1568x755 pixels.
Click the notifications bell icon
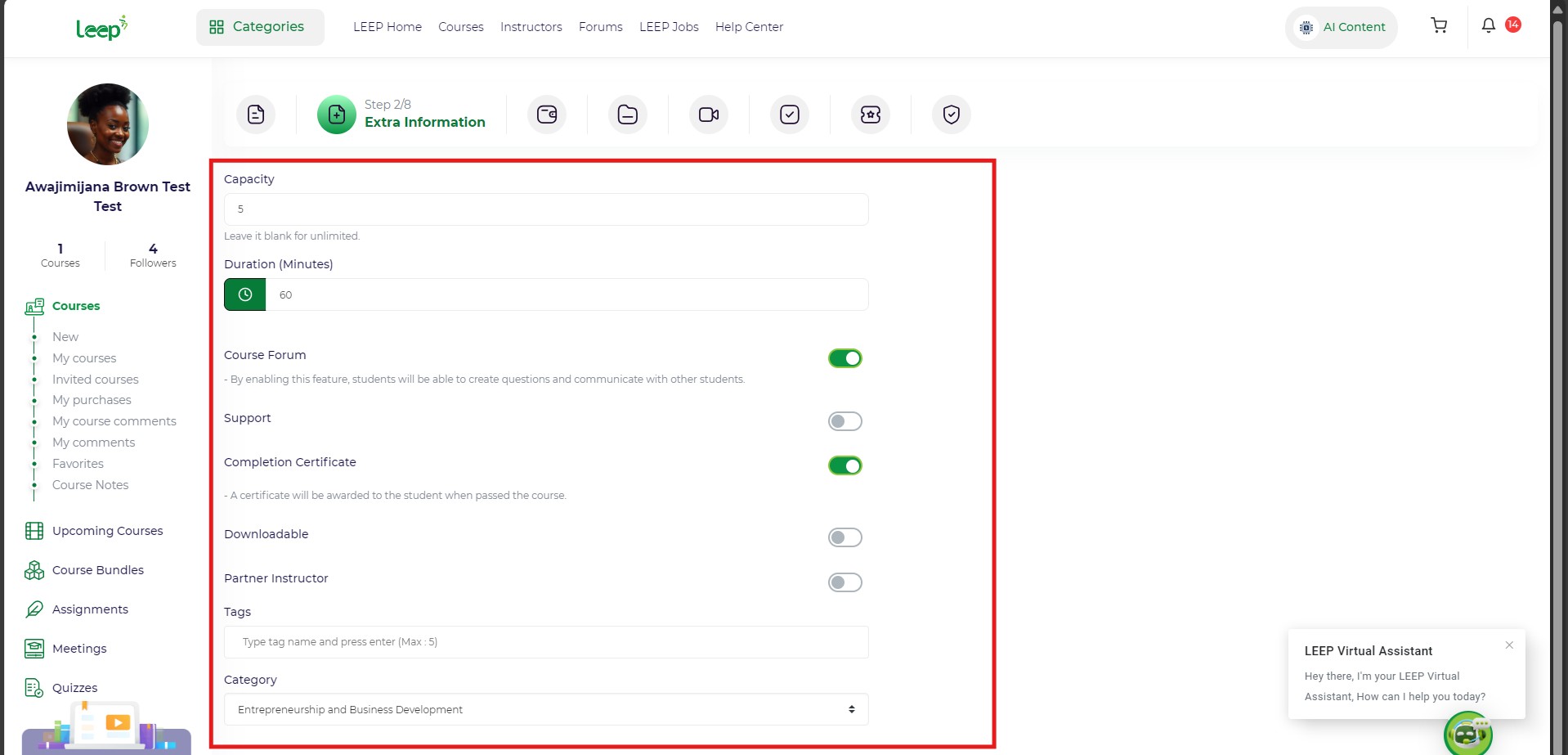[1488, 26]
